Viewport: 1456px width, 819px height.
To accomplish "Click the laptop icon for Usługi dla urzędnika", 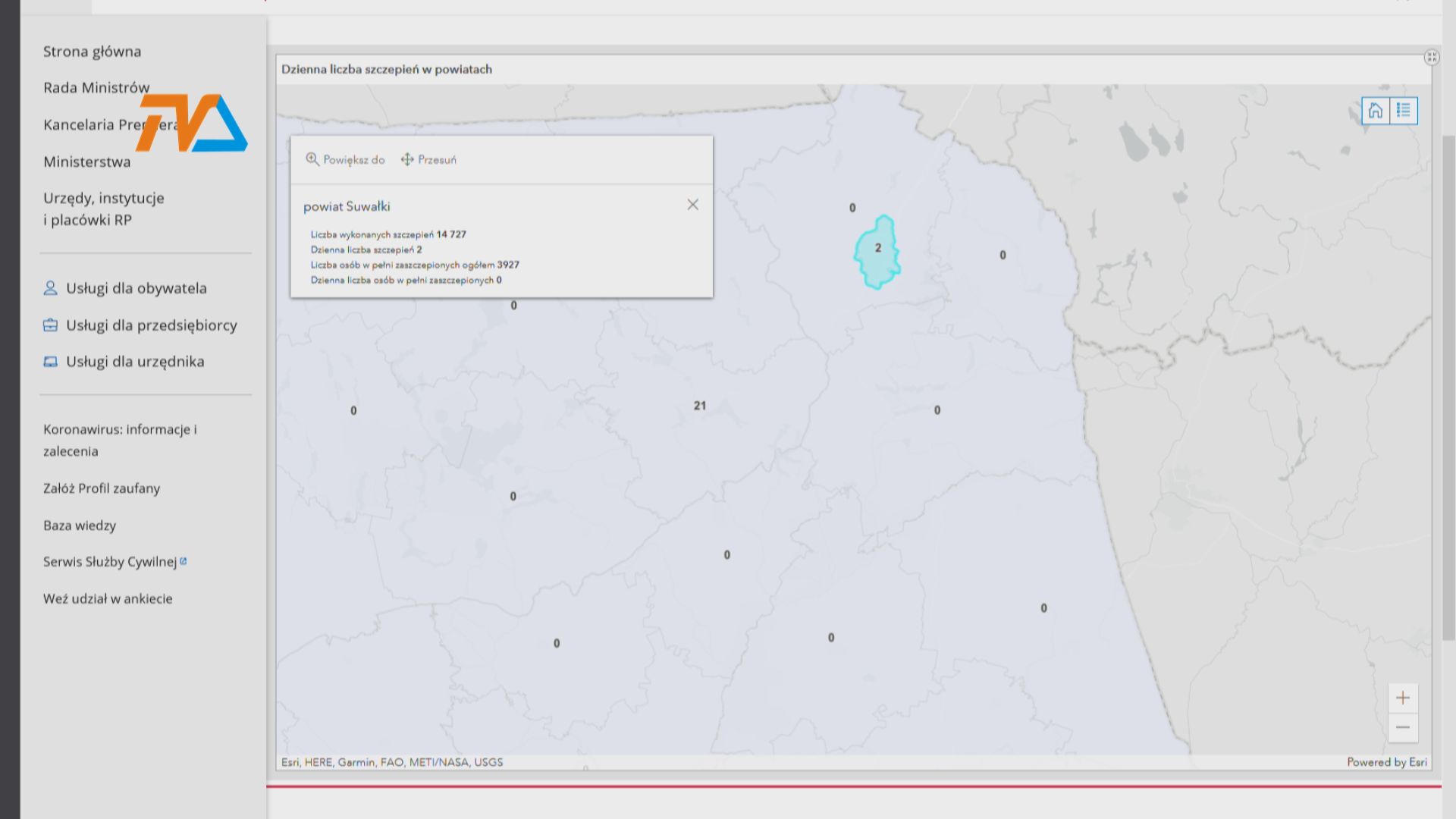I will (50, 362).
